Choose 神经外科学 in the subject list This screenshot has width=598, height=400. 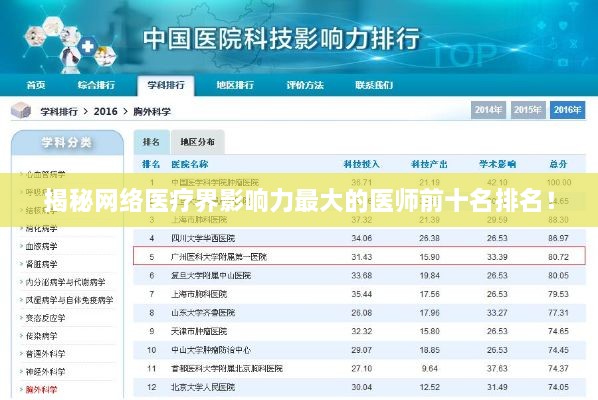point(45,372)
